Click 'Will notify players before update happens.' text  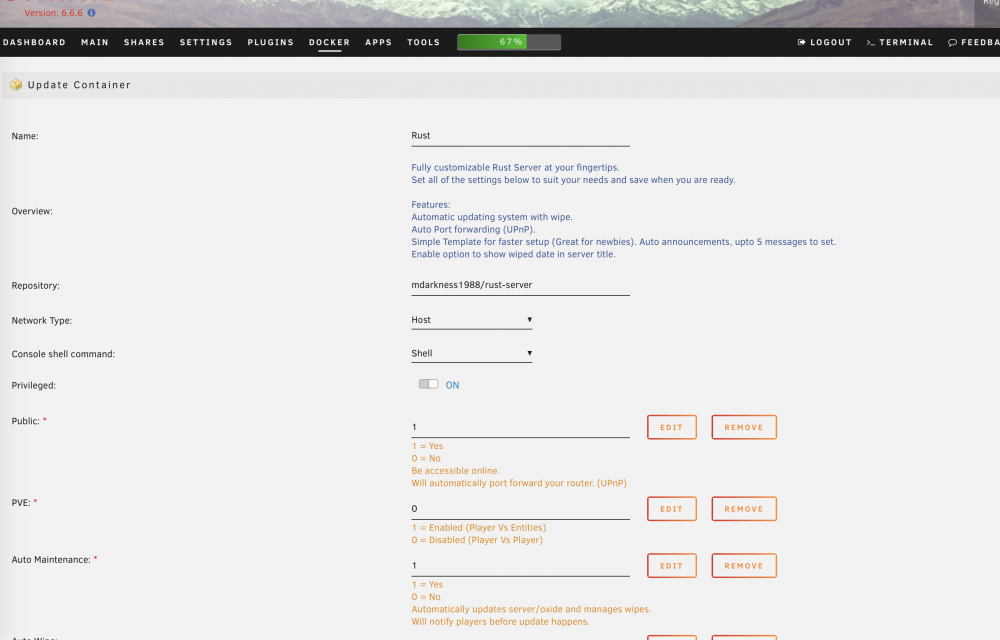[501, 622]
